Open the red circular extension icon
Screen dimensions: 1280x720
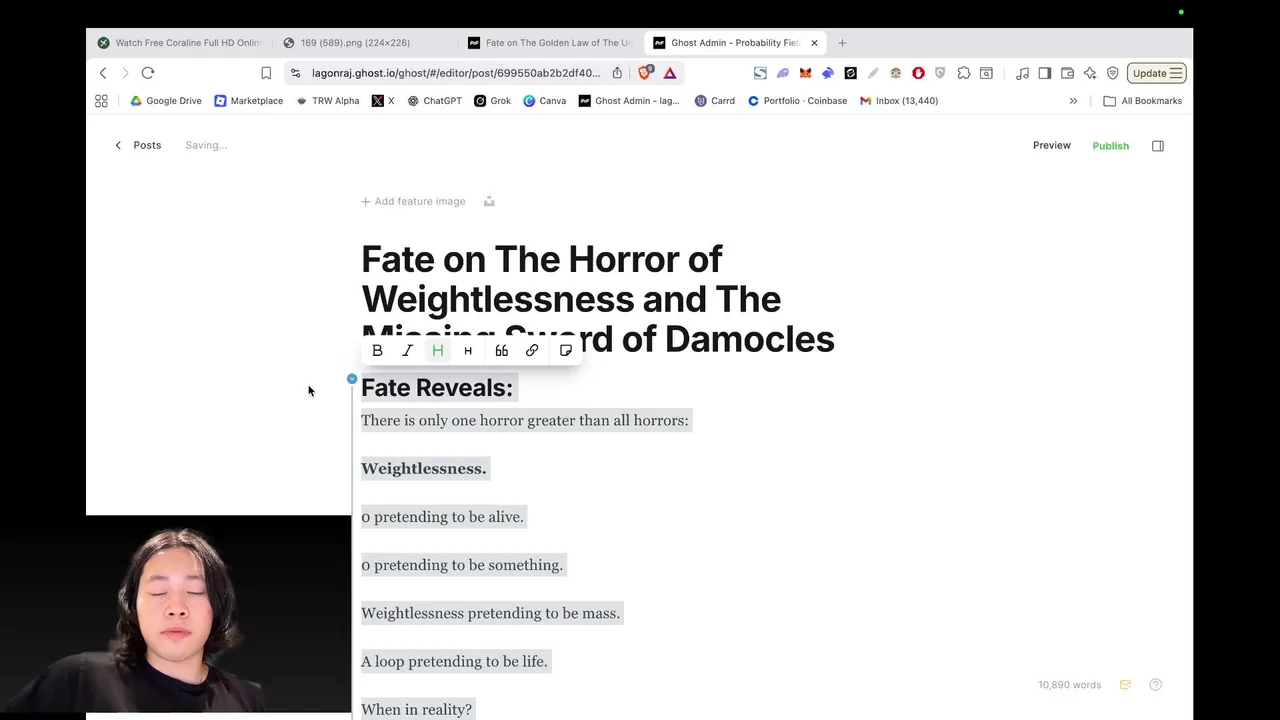918,73
